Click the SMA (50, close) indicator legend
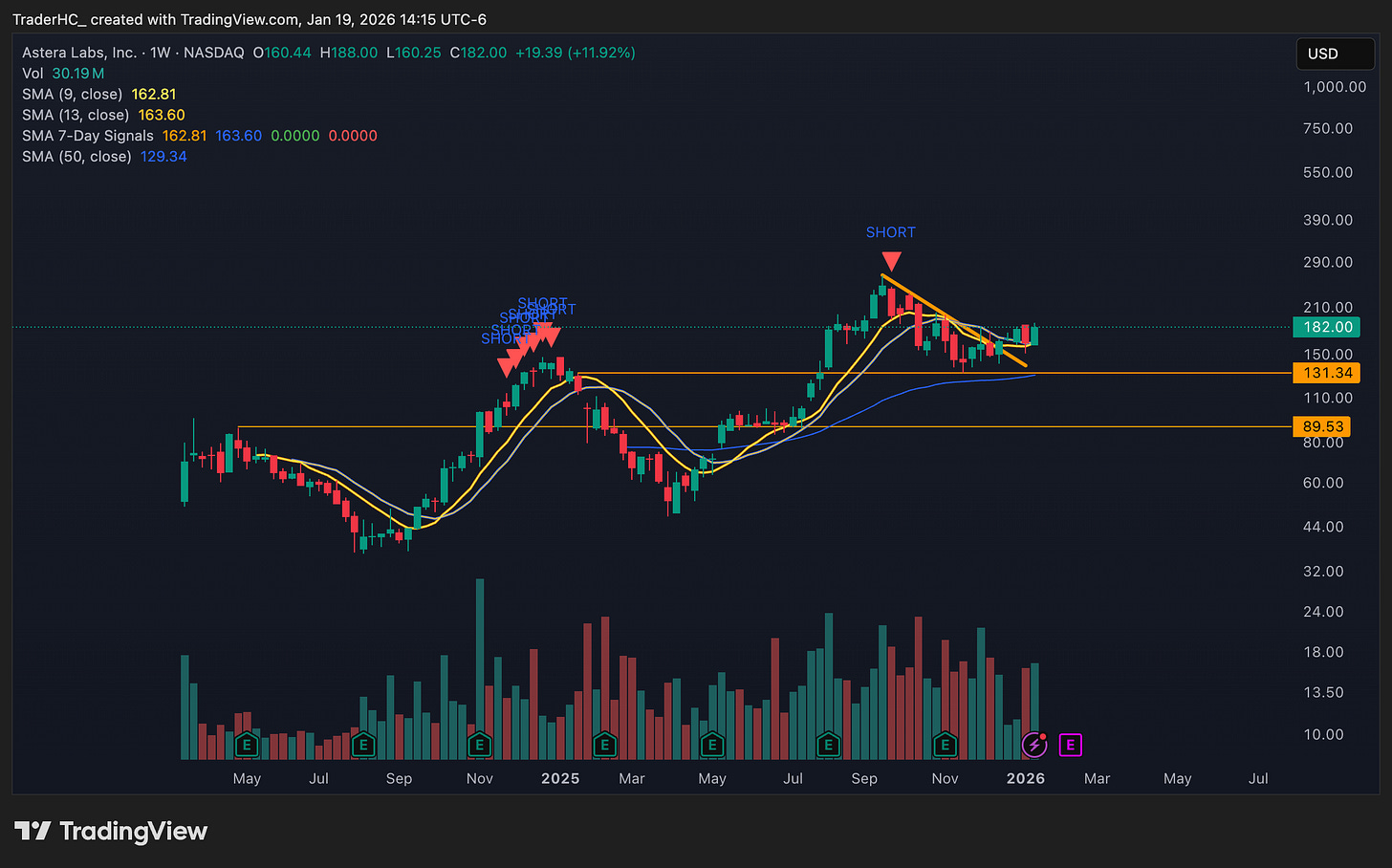 tap(104, 156)
